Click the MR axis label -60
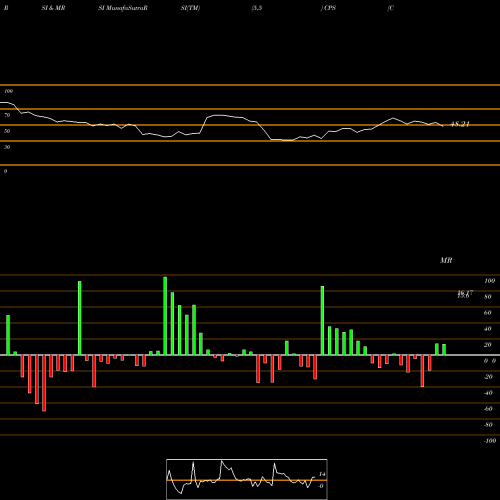This screenshot has width=500, height=500. tap(488, 409)
